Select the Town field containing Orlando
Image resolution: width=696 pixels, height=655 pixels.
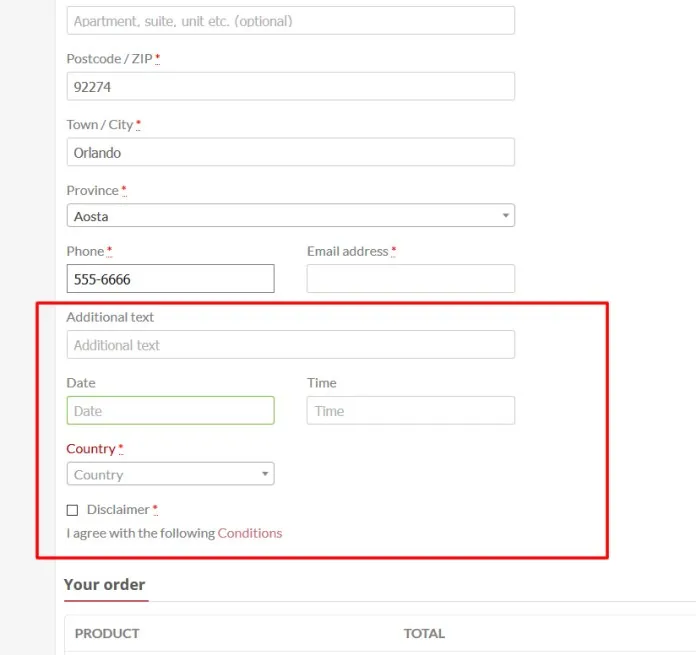pos(290,153)
